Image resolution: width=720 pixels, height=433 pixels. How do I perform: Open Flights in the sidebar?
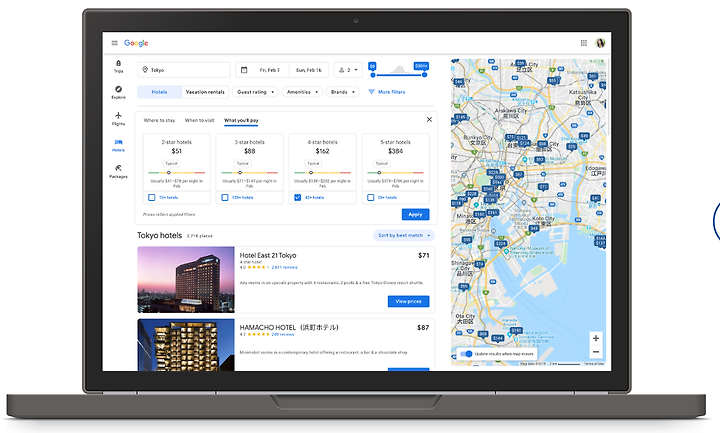click(118, 119)
